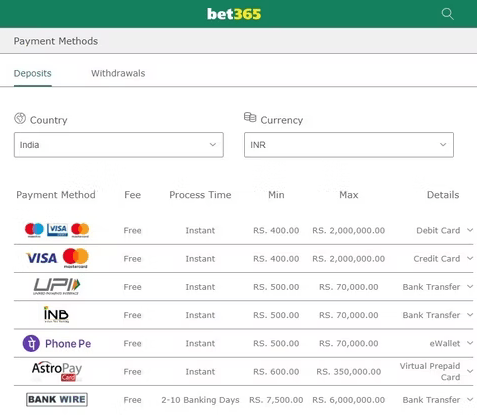The image size is (477, 415).
Task: Click the Credit Card details label
Action: click(437, 259)
